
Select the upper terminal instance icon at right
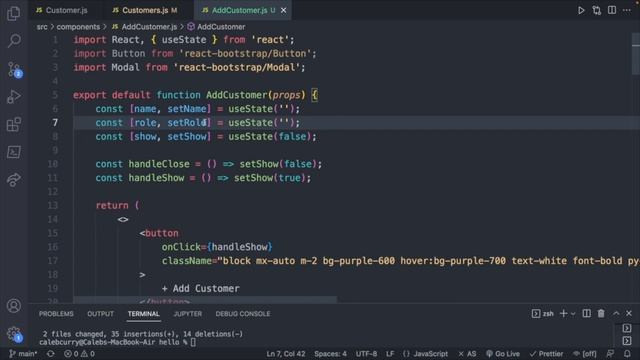(x=627, y=328)
